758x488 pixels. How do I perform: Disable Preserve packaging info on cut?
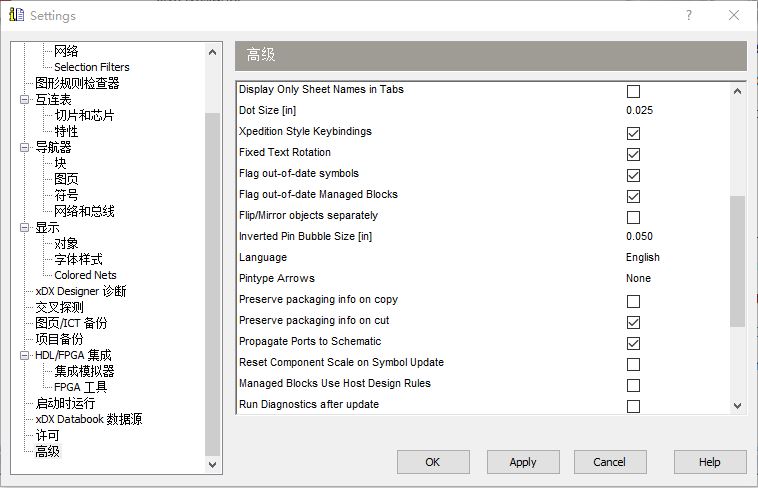(x=633, y=322)
